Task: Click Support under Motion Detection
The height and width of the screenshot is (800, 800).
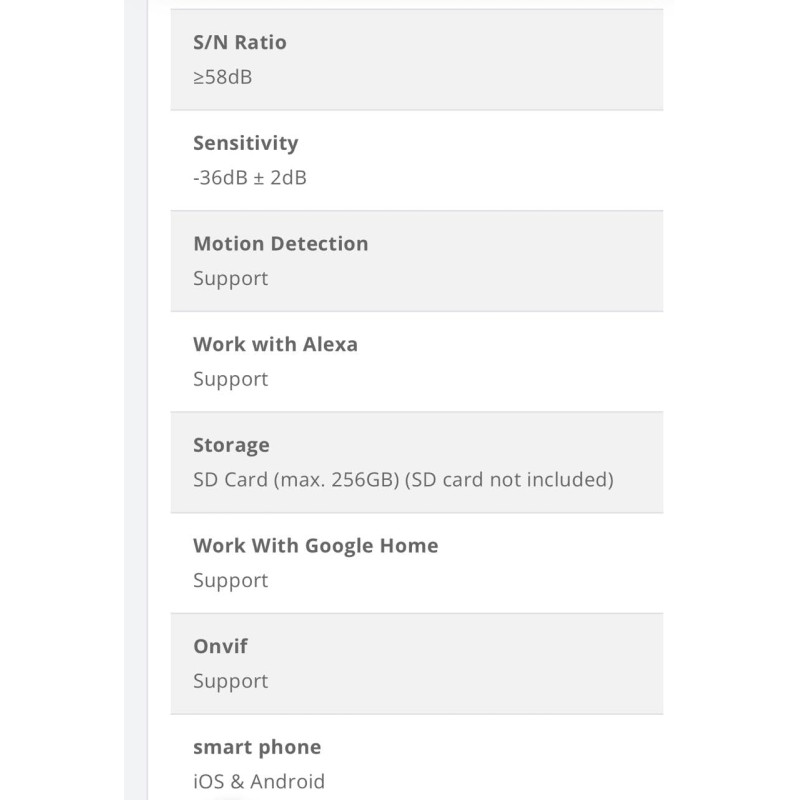Action: tap(231, 279)
